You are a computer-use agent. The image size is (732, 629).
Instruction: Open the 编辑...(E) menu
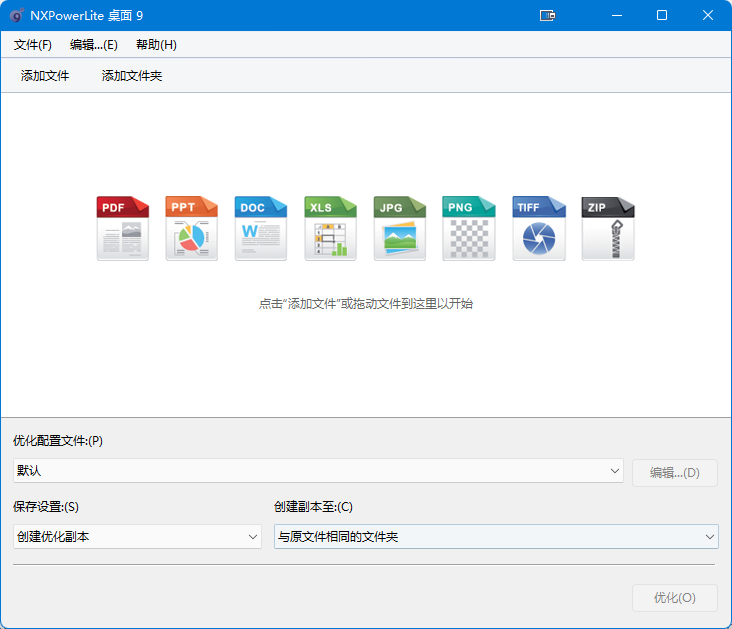(94, 45)
